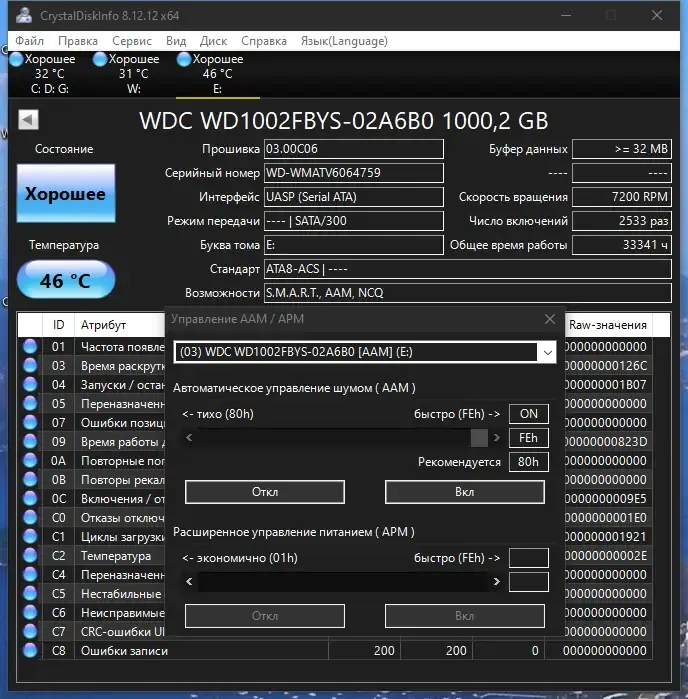Click the AAM ON status field
The width and height of the screenshot is (688, 699).
click(x=529, y=414)
